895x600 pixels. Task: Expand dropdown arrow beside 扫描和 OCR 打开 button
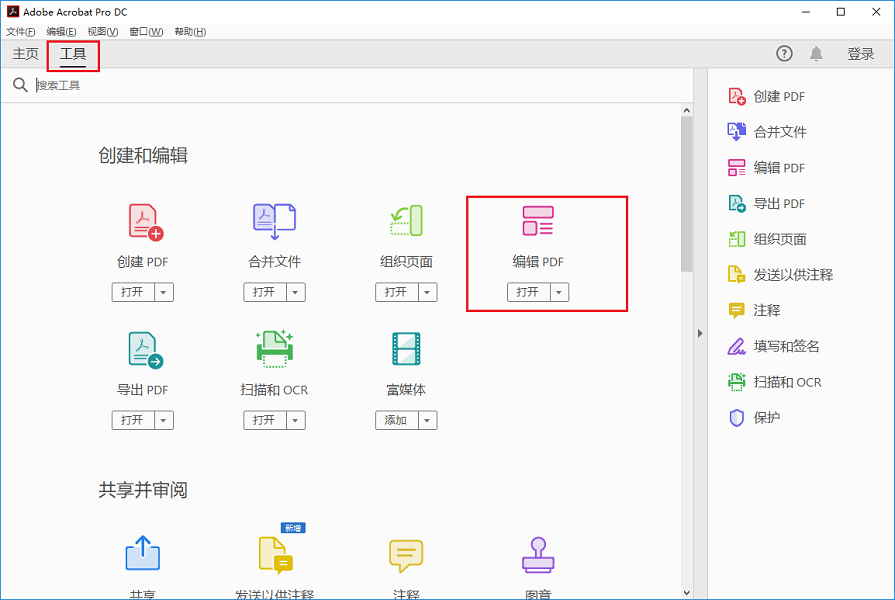pos(296,420)
